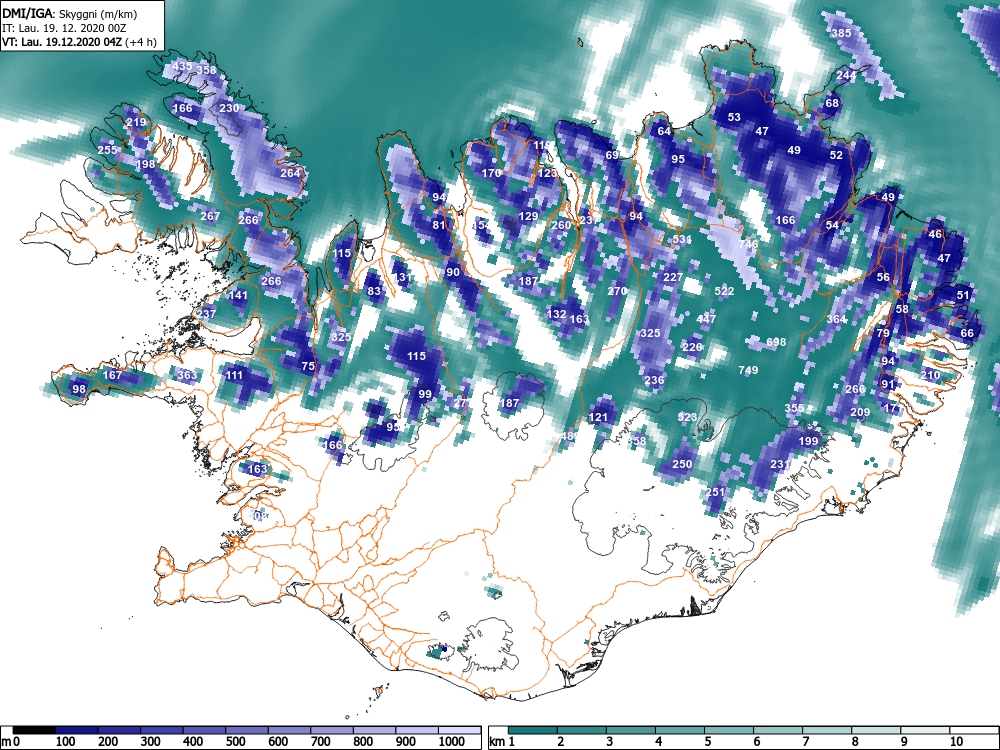This screenshot has height=750, width=1000.
Task: Click the visibility value 267 on the map
Action: pos(210,216)
